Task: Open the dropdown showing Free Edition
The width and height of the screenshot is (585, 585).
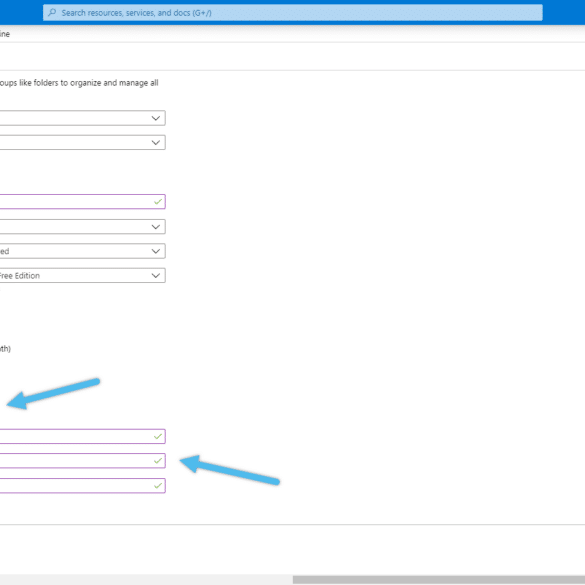Action: [82, 275]
